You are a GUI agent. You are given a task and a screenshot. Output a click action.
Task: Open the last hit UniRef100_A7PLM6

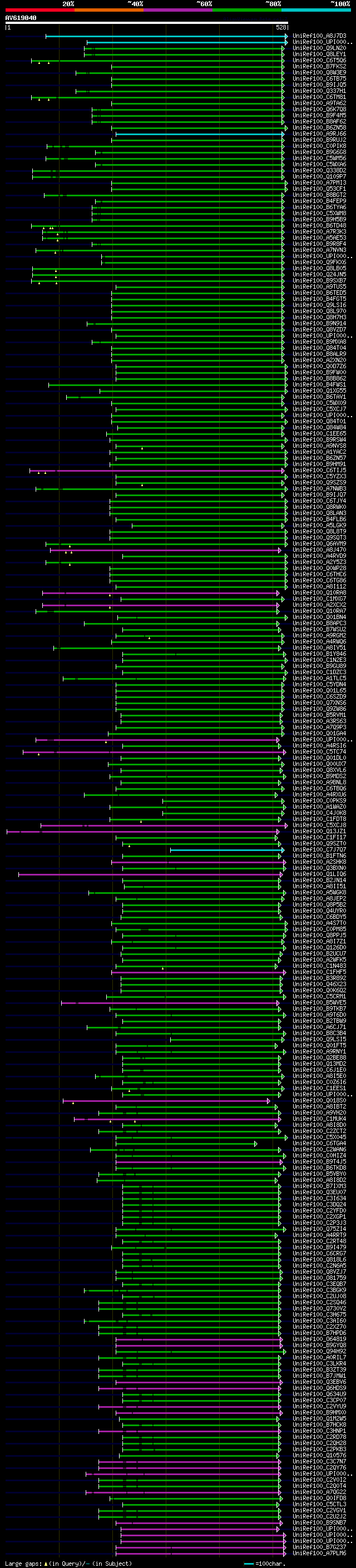point(319,1553)
